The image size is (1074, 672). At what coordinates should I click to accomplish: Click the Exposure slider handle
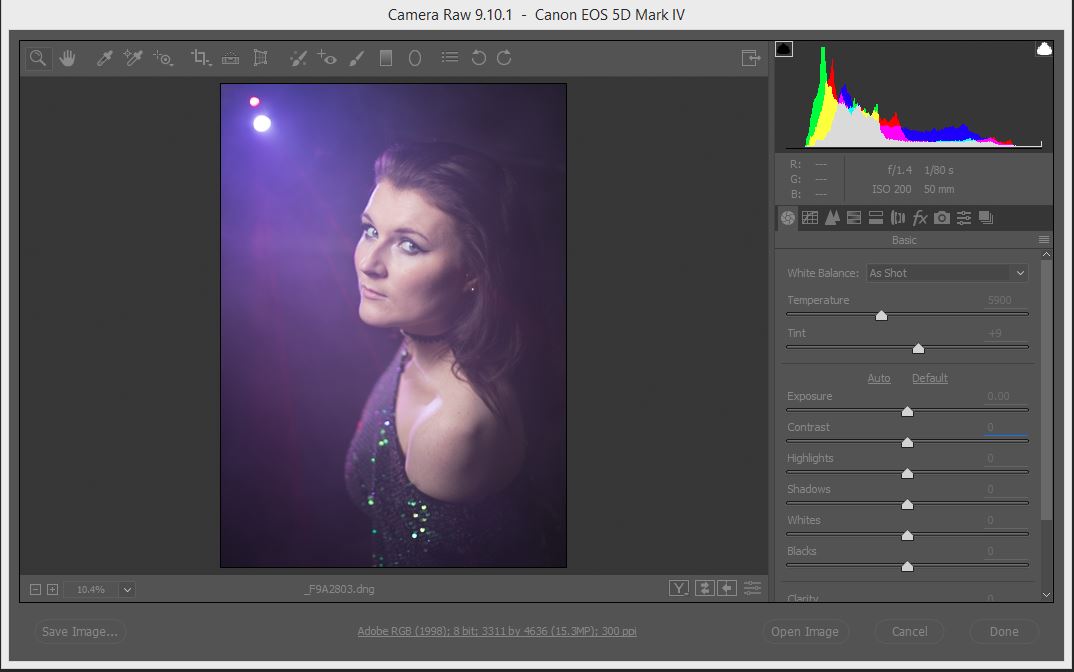point(907,411)
